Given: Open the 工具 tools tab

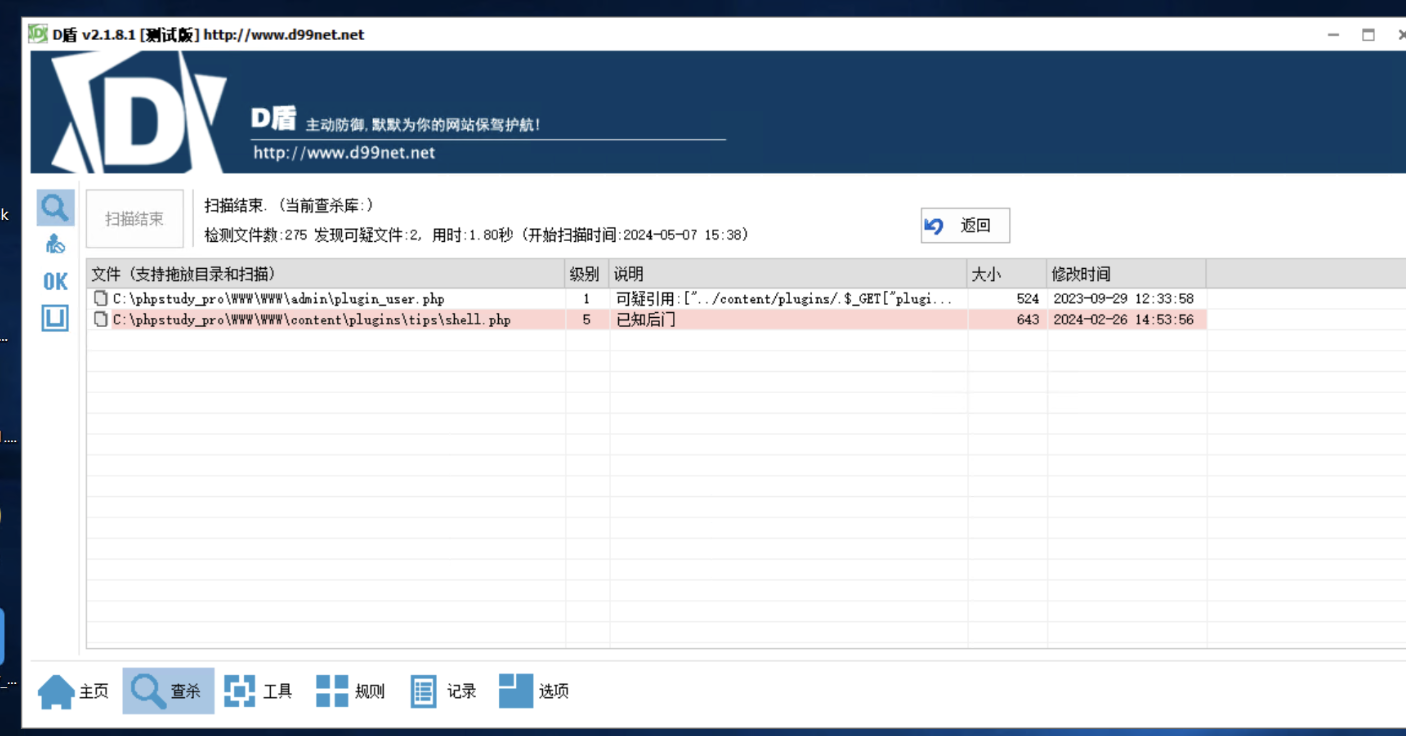Looking at the screenshot, I should click(x=258, y=691).
